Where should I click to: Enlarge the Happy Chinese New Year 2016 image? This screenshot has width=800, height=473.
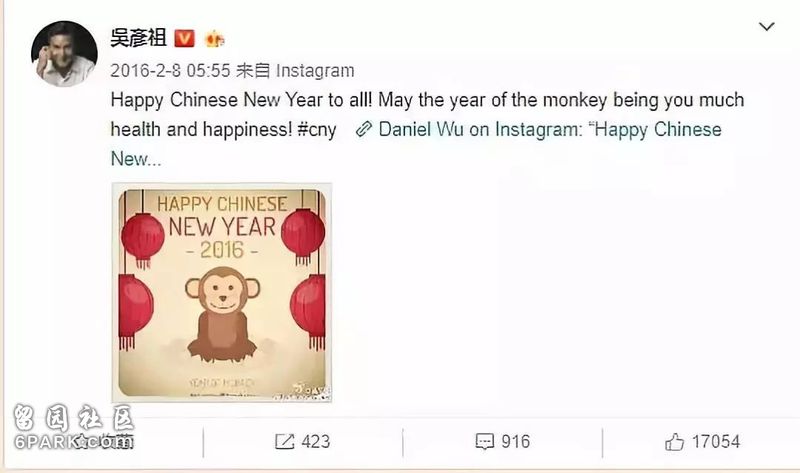coord(221,292)
